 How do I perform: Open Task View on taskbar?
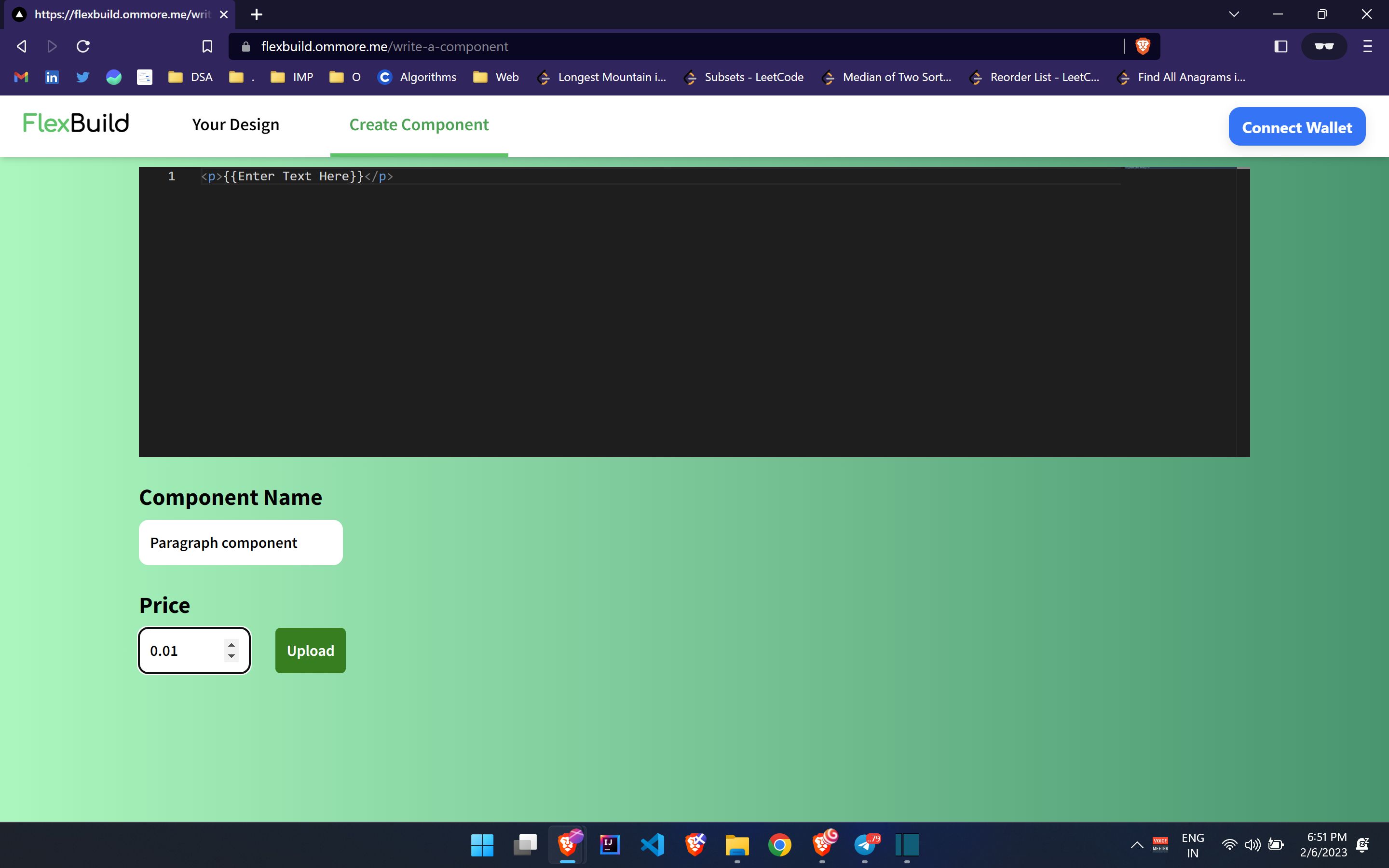click(x=525, y=845)
